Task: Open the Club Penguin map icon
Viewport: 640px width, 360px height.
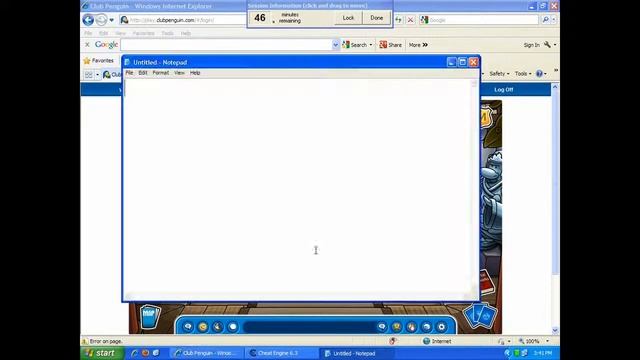Action: click(x=150, y=317)
